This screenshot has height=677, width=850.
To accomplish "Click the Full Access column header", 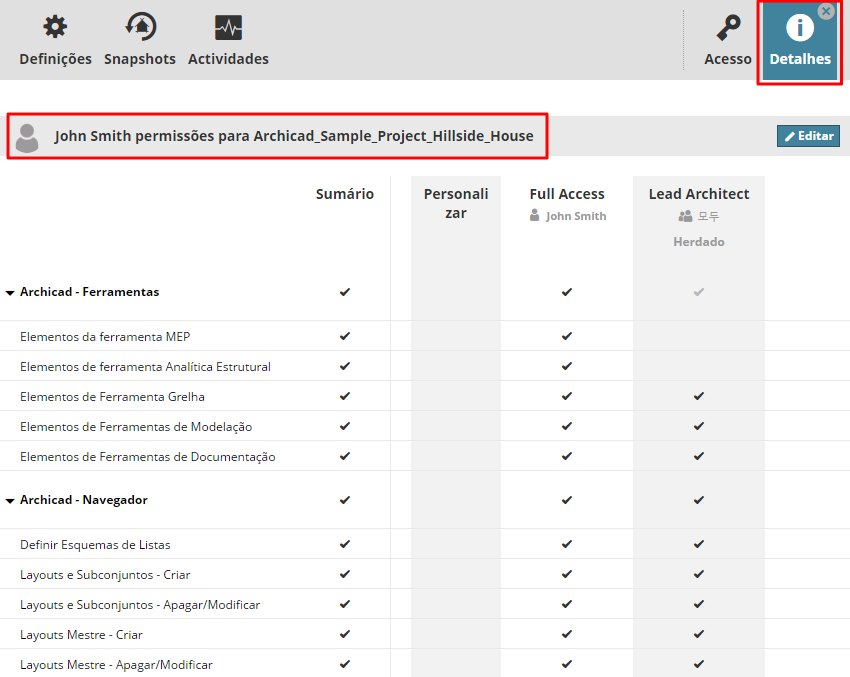I will pos(567,194).
